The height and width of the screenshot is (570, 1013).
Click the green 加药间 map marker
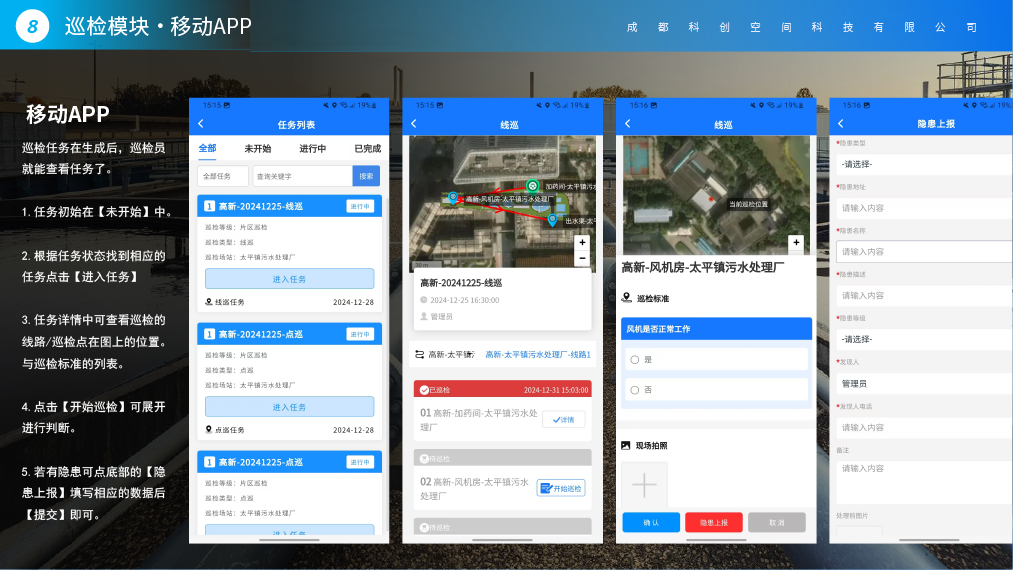533,185
